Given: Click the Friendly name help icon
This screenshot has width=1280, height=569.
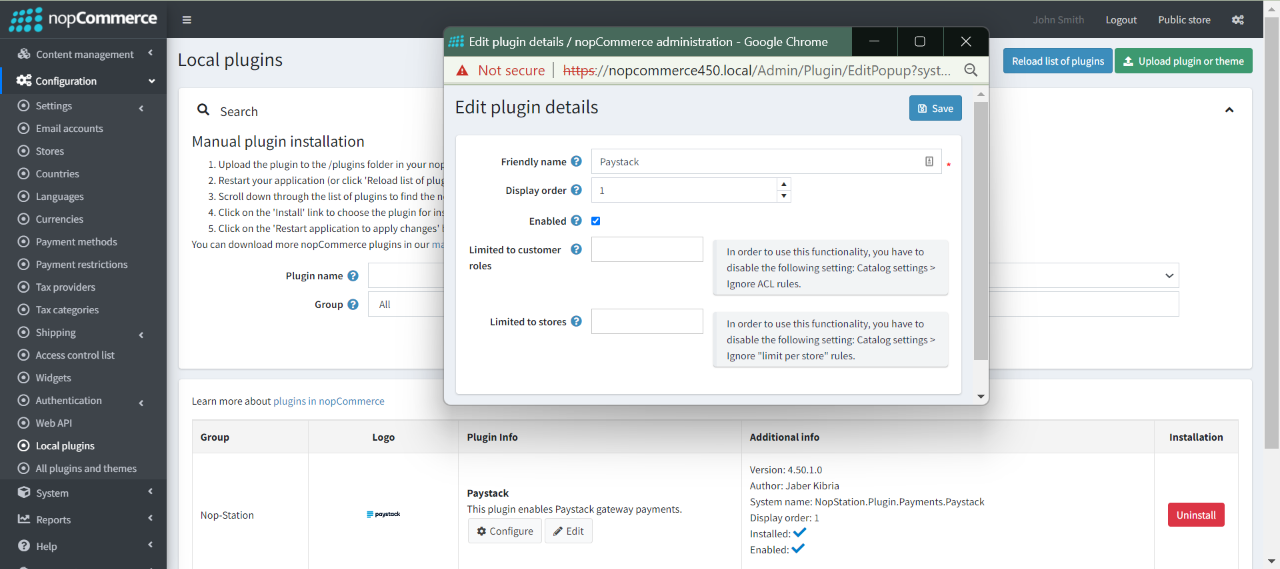Looking at the screenshot, I should point(576,162).
